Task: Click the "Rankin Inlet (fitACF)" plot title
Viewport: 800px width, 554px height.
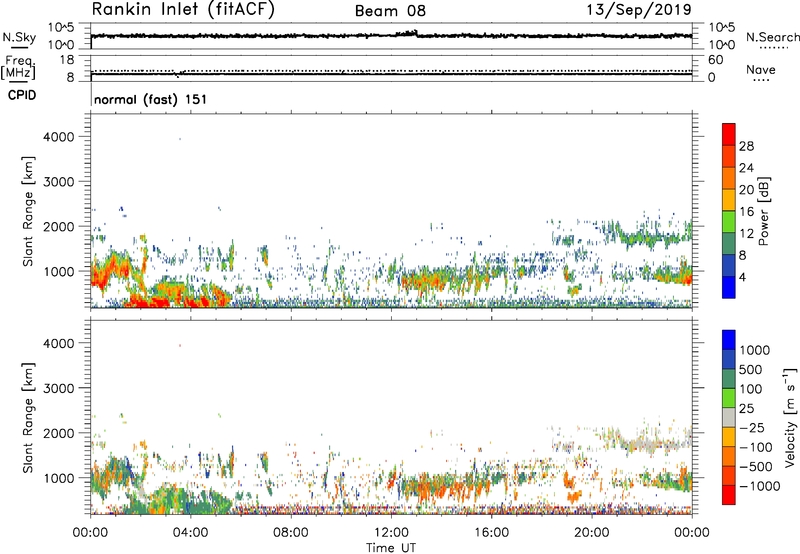Action: [183, 10]
